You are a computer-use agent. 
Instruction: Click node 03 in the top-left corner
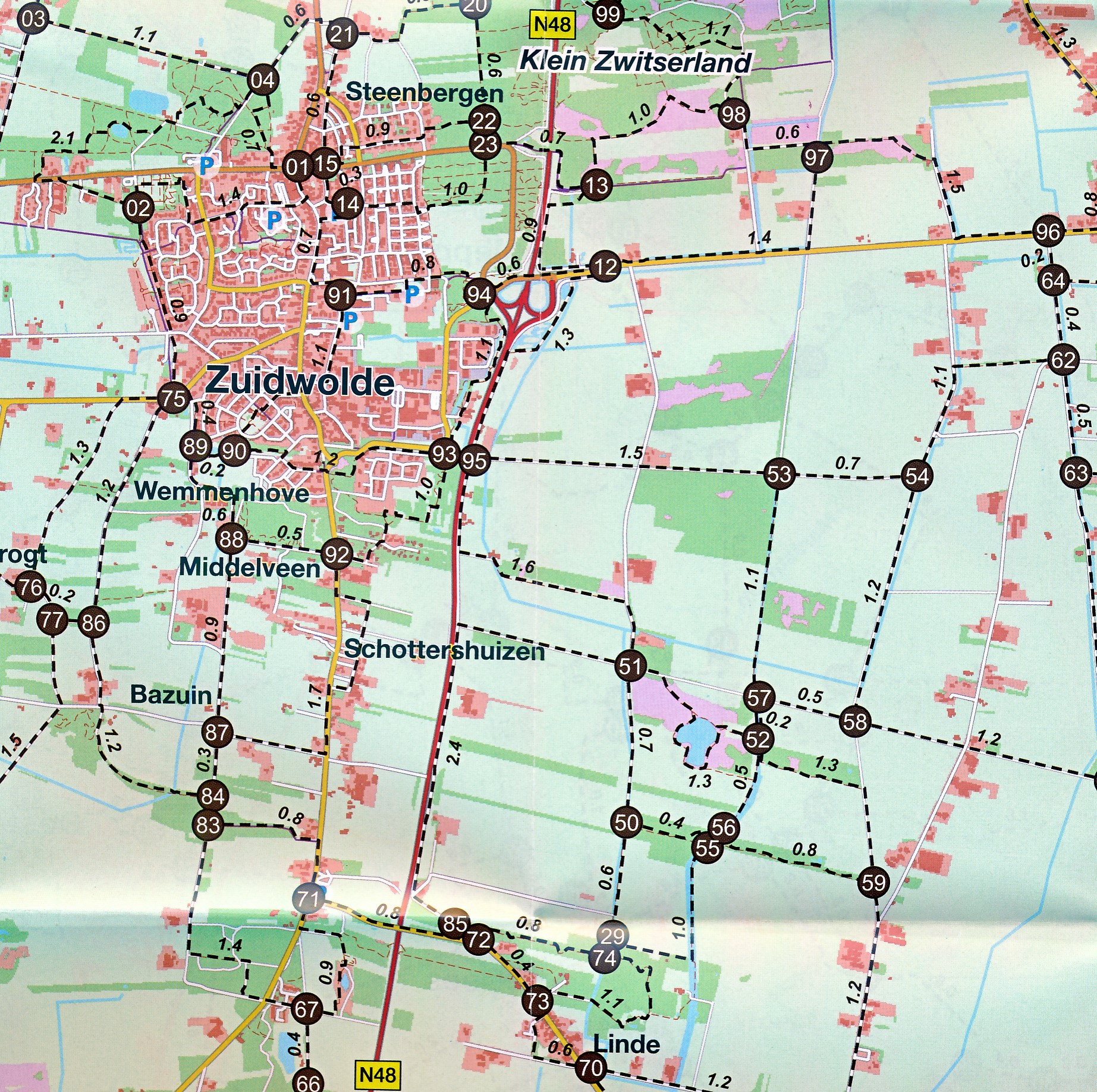tap(33, 19)
